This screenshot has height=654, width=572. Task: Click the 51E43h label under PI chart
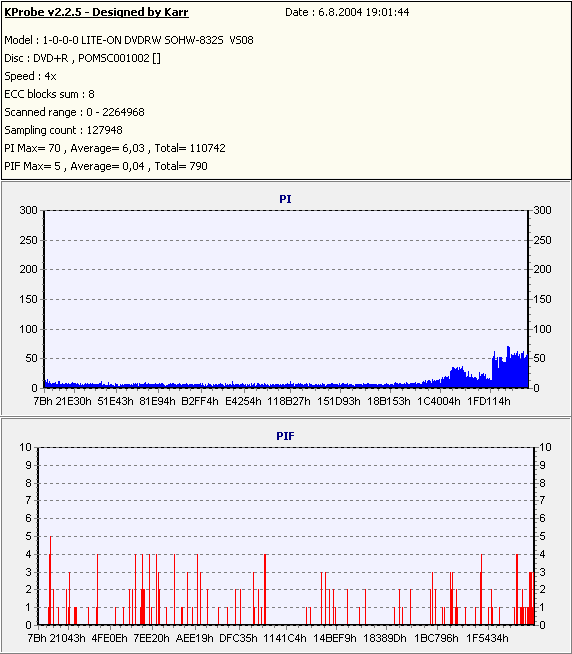pyautogui.click(x=116, y=401)
